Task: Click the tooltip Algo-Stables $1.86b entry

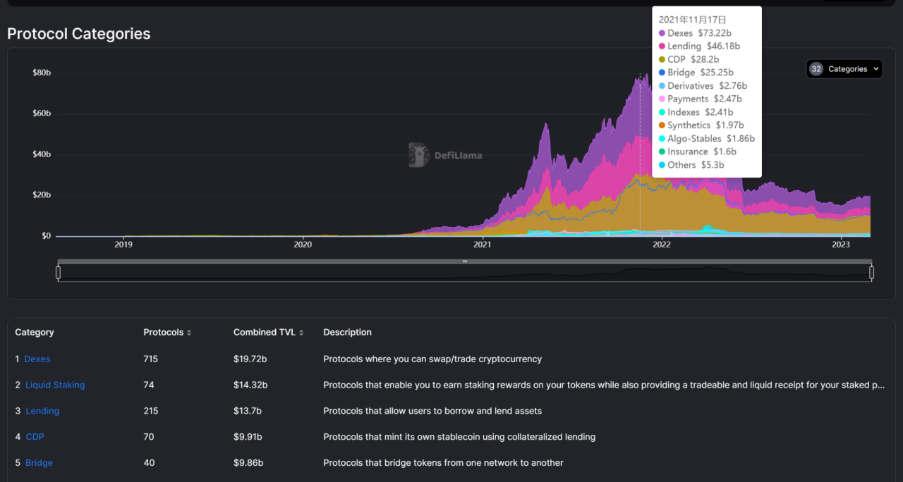Action: [x=707, y=138]
